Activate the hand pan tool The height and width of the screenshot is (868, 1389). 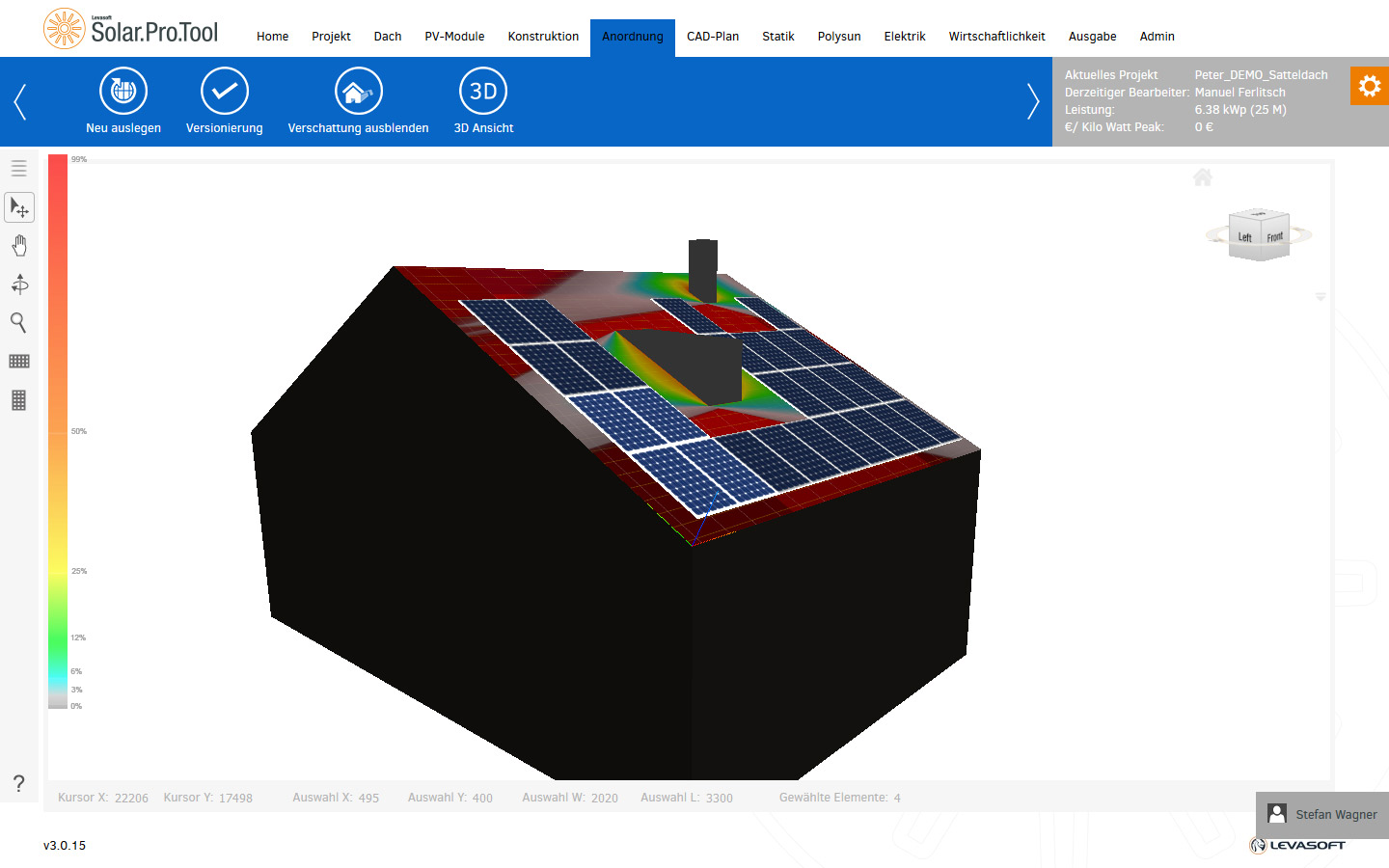tap(19, 246)
